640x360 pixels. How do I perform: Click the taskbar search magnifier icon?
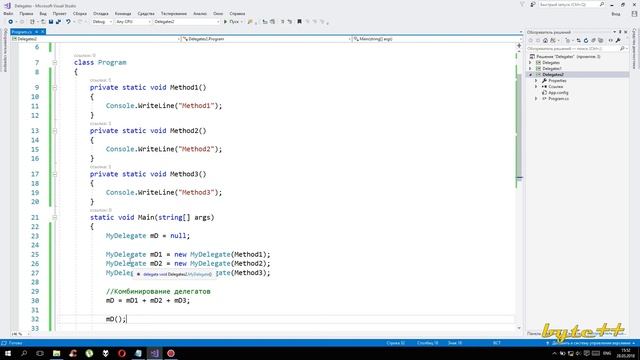(x=24, y=353)
